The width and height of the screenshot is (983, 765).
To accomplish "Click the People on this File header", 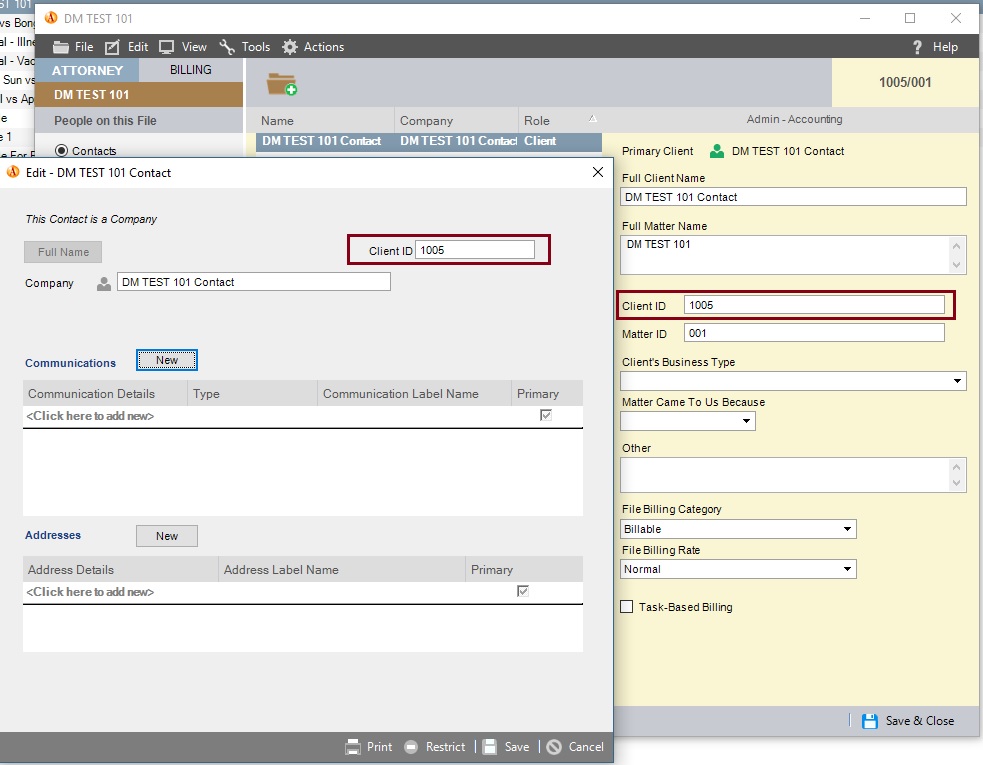I will click(x=139, y=120).
